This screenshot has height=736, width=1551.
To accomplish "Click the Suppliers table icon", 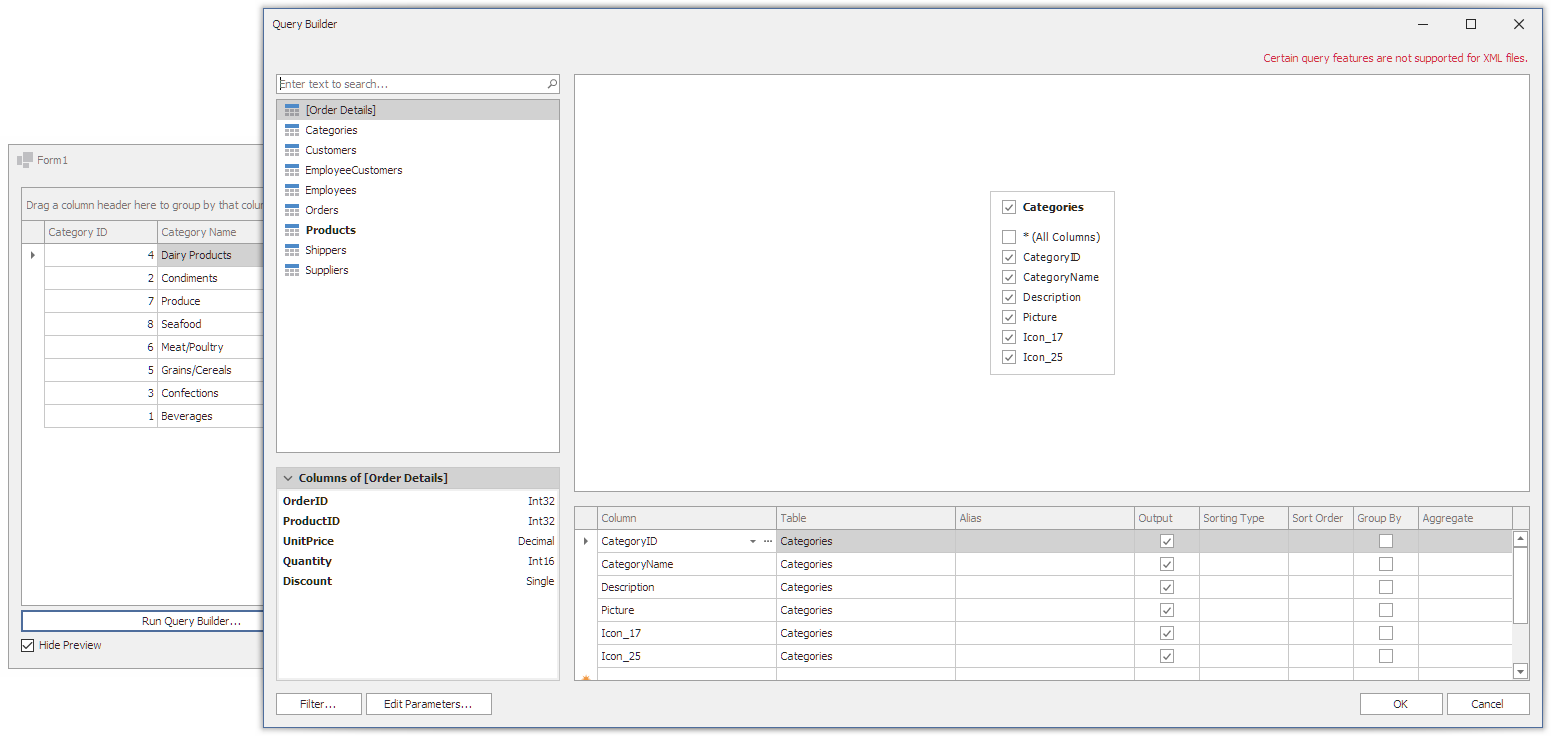I will (x=292, y=270).
